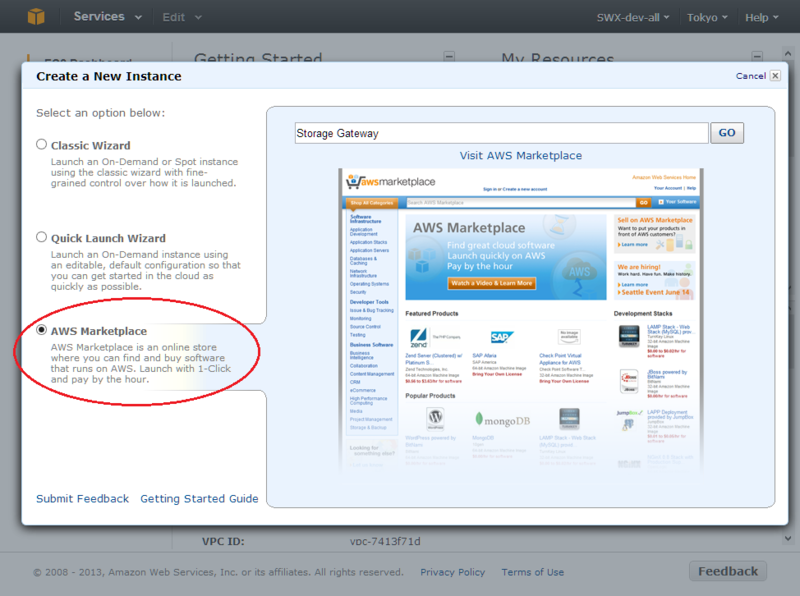The height and width of the screenshot is (596, 800).
Task: Open the Submit Feedback link
Action: coord(82,499)
